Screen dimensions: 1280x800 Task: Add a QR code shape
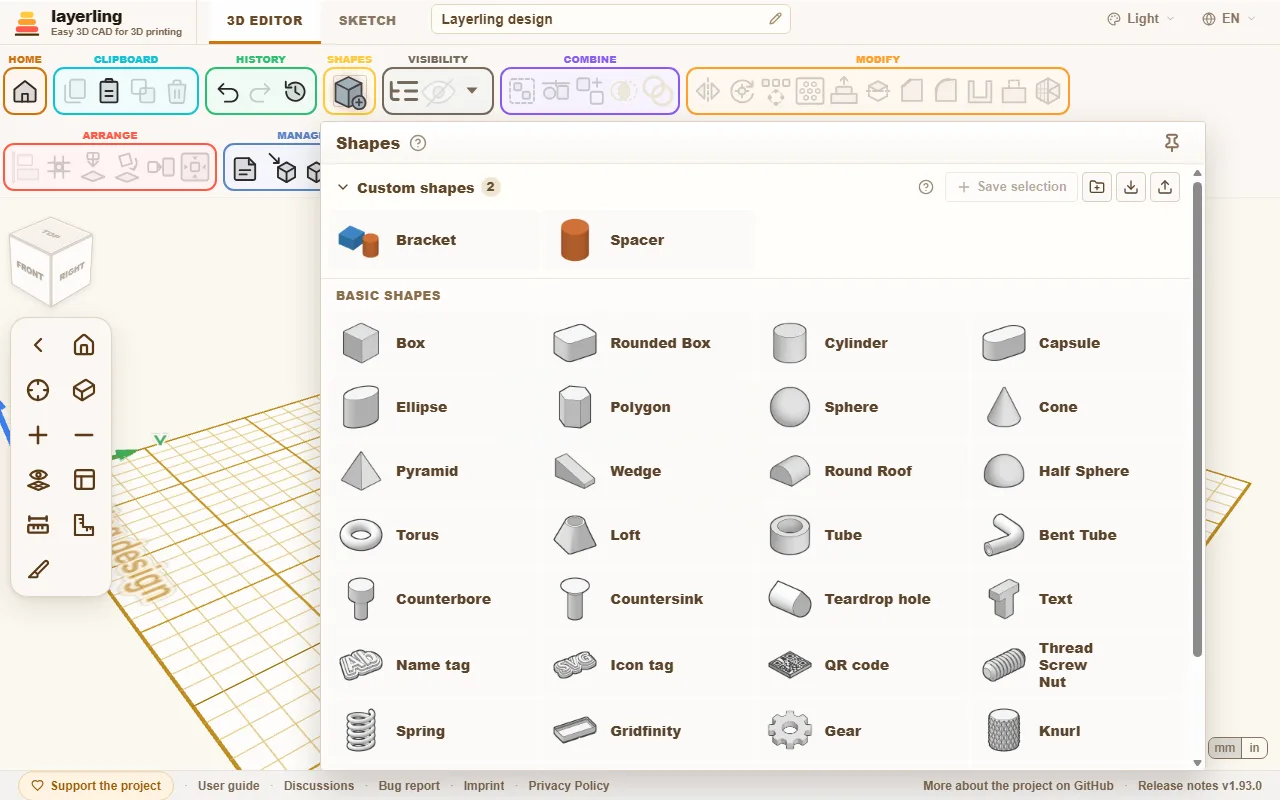pyautogui.click(x=862, y=665)
